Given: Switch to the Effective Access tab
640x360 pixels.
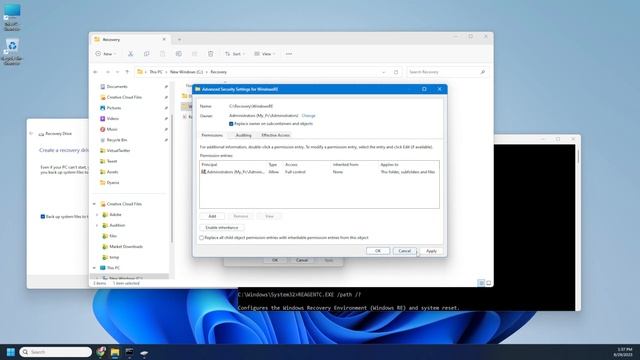Looking at the screenshot, I should pyautogui.click(x=276, y=135).
